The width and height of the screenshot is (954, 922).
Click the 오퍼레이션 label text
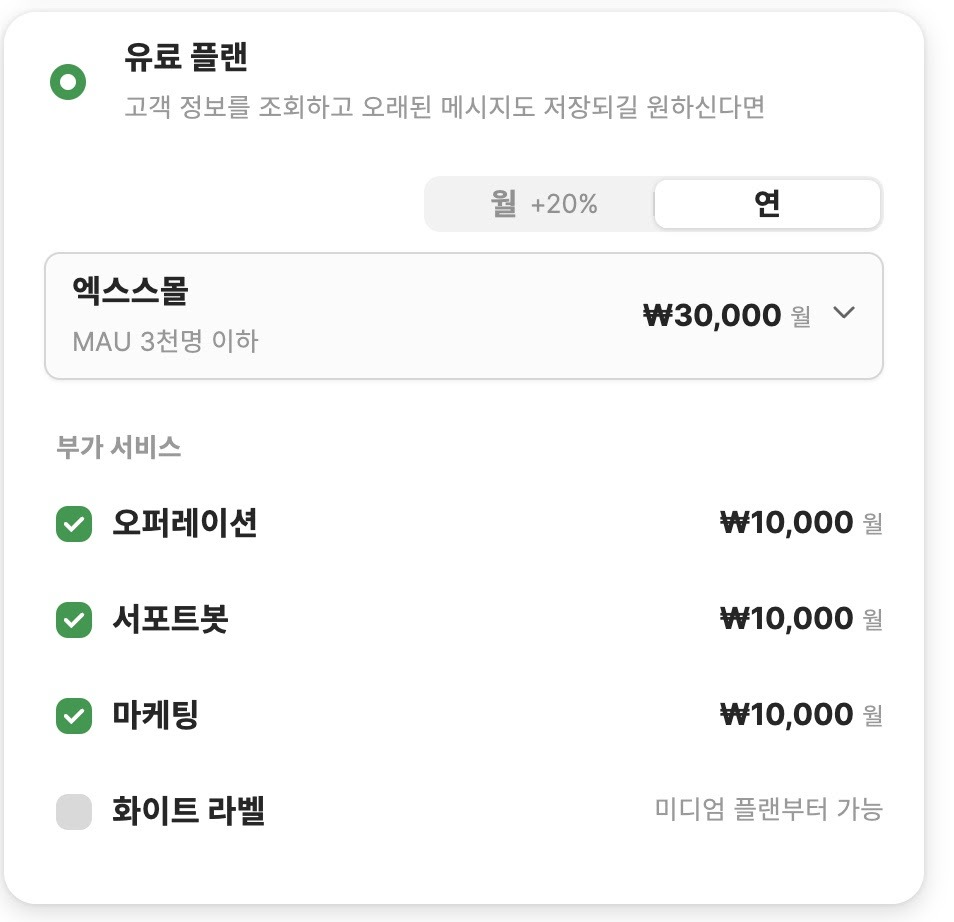pos(185,523)
